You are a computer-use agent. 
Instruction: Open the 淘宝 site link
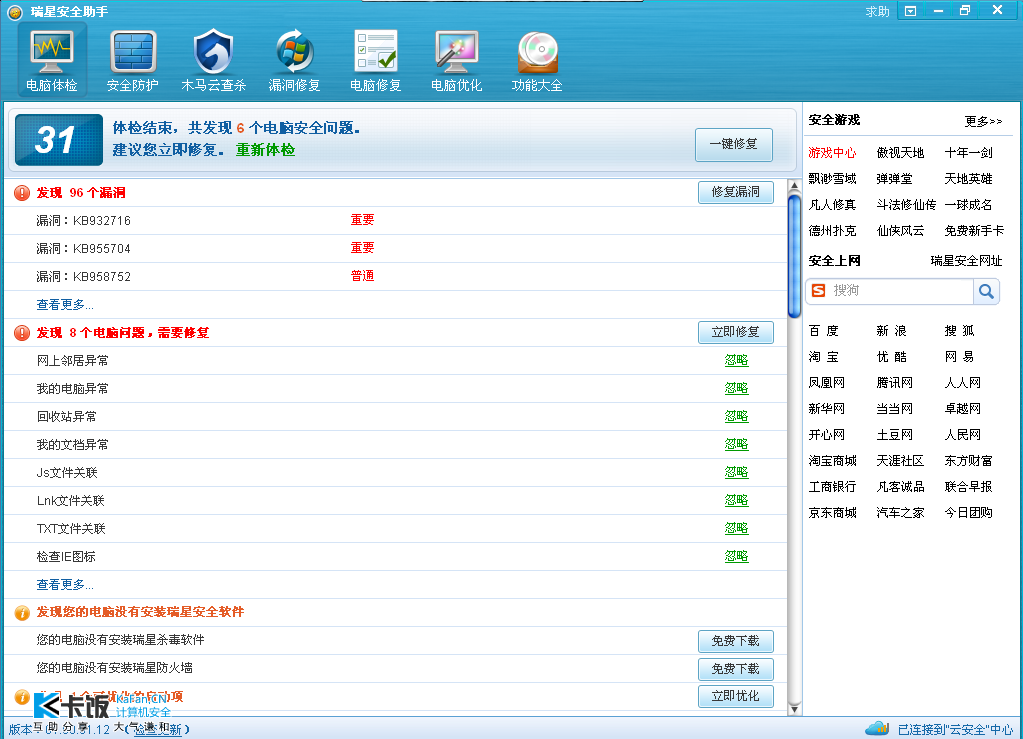tap(823, 357)
